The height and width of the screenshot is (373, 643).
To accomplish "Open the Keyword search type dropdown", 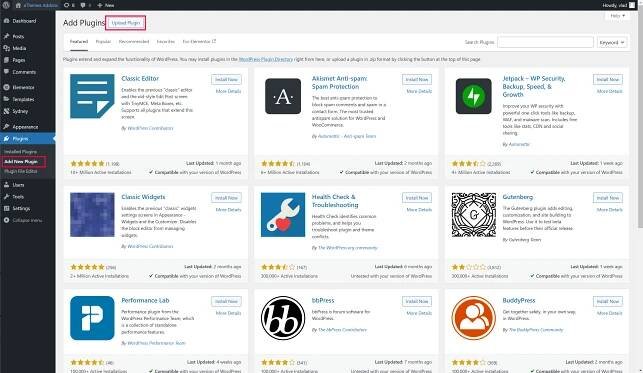I will click(612, 42).
